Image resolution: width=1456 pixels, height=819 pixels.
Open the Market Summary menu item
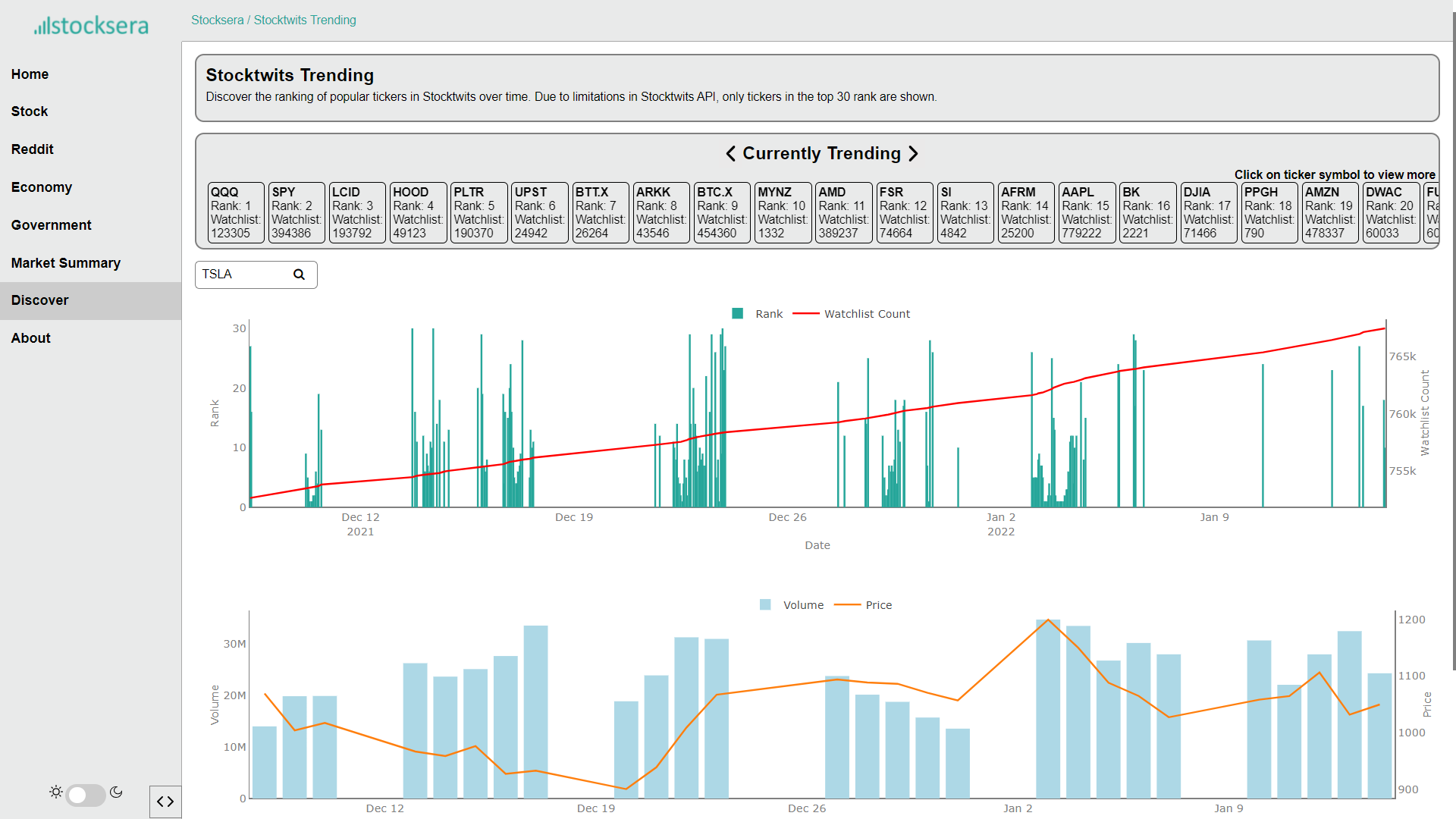click(66, 263)
